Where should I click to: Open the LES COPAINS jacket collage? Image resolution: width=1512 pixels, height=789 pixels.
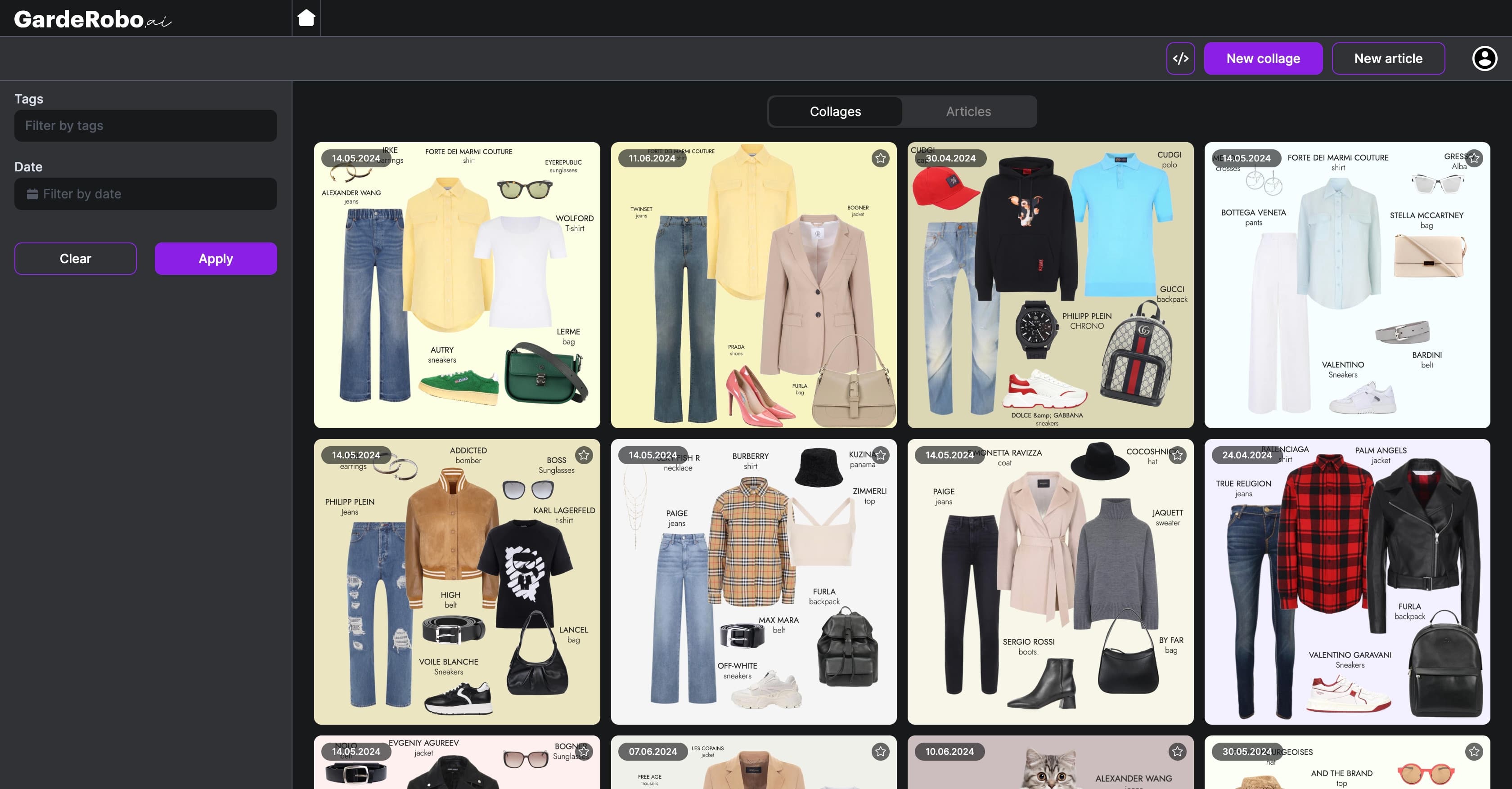(754, 762)
